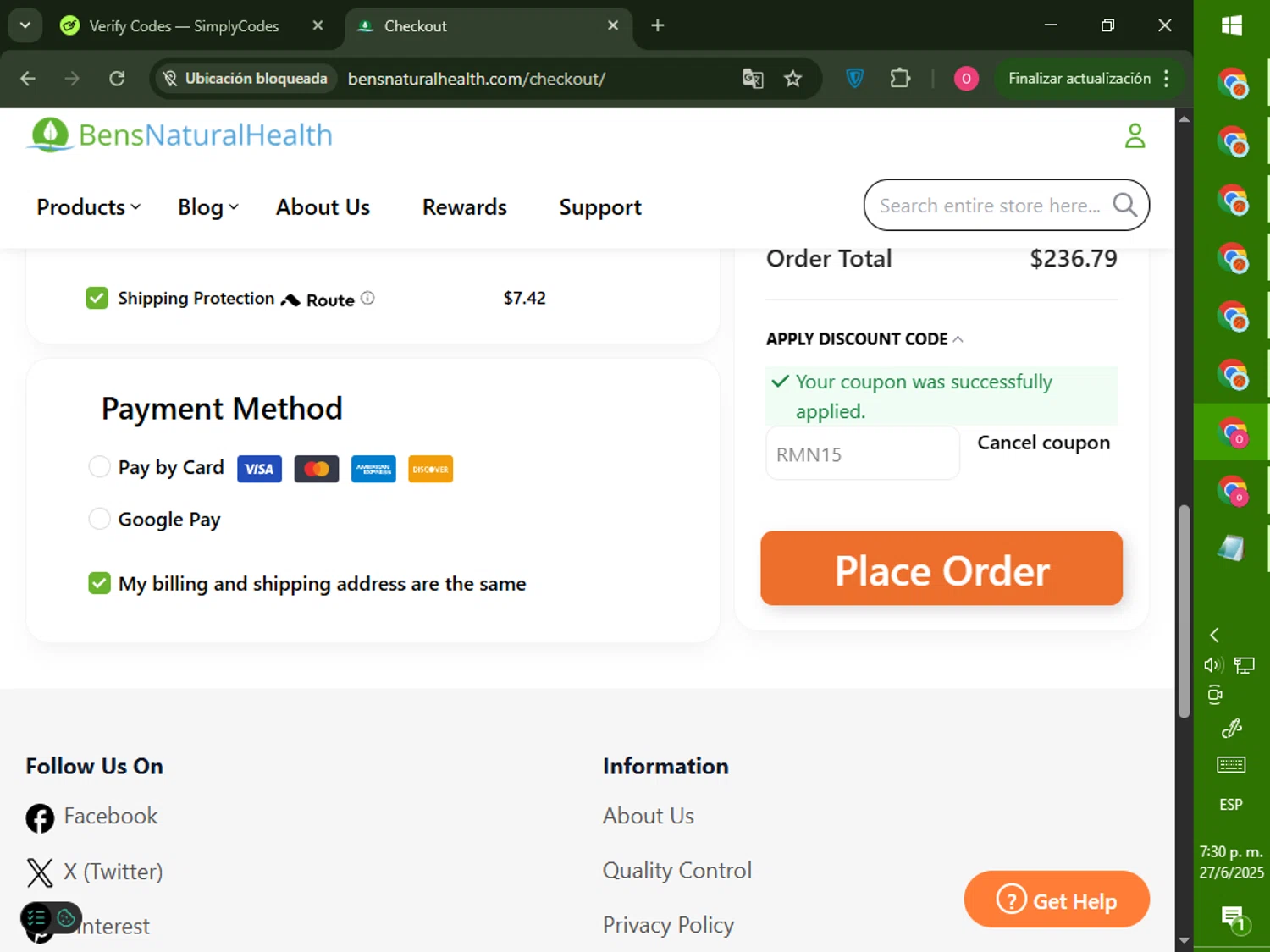Screen dimensions: 1270x952
Task: Open the browser extensions puzzle icon
Action: [900, 79]
